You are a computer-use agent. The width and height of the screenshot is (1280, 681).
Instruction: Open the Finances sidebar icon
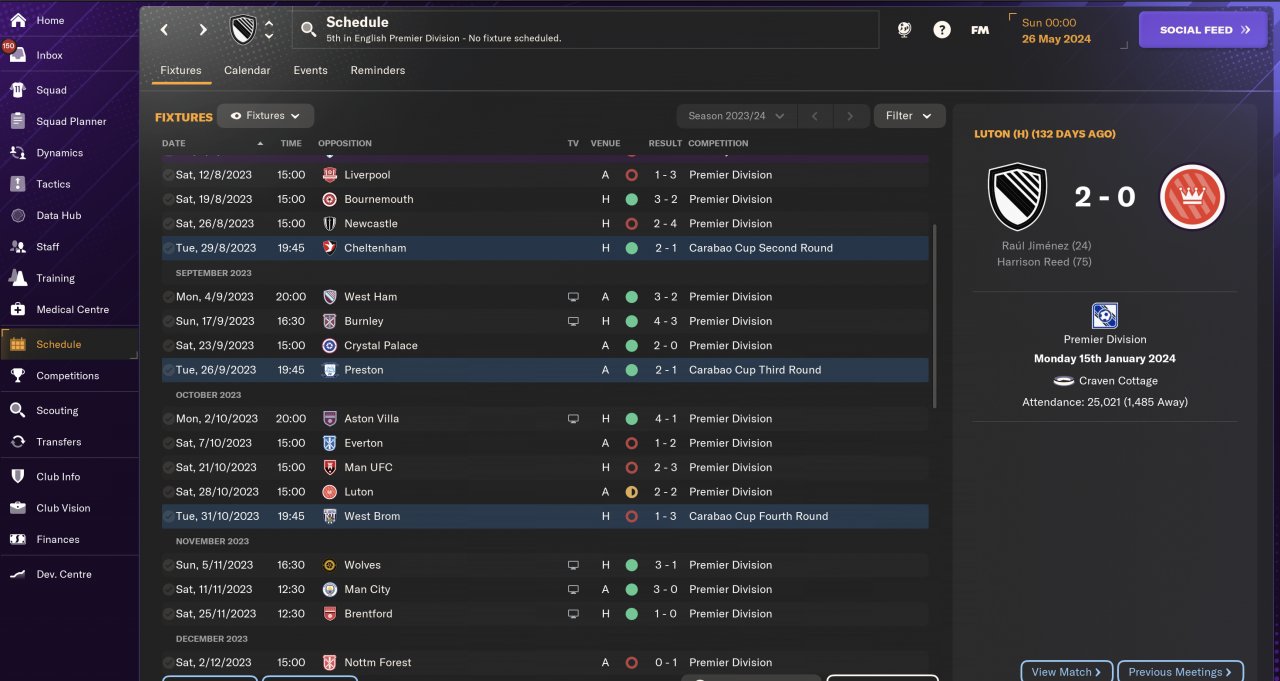coord(17,539)
